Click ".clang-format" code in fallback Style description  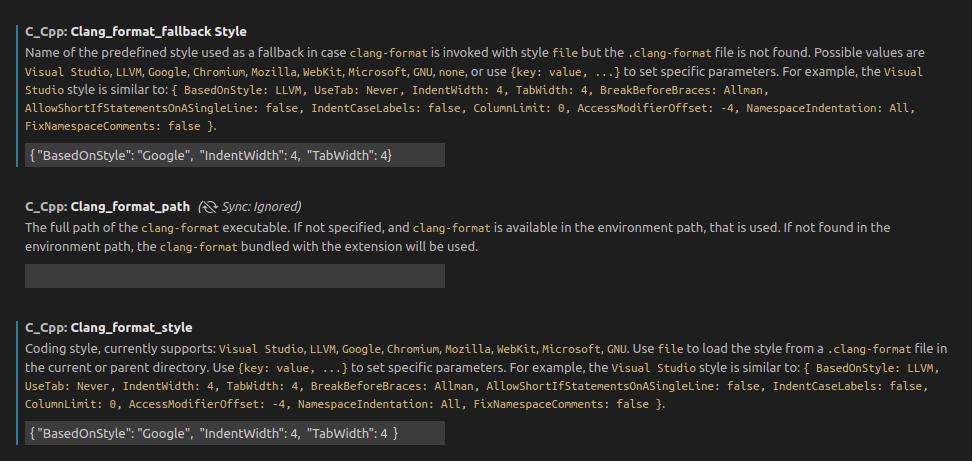coord(669,53)
